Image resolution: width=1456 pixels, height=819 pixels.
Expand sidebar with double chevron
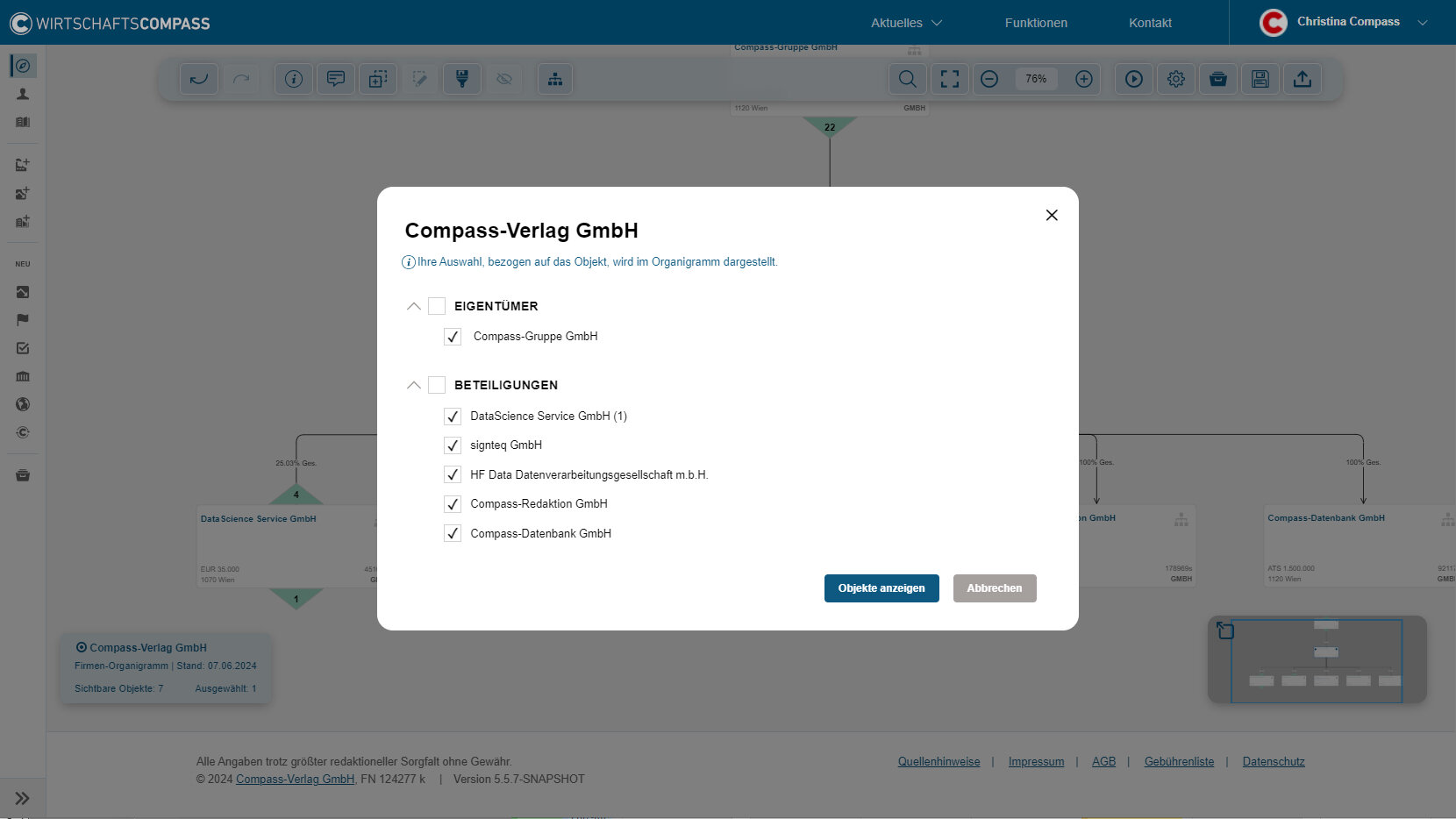point(22,798)
